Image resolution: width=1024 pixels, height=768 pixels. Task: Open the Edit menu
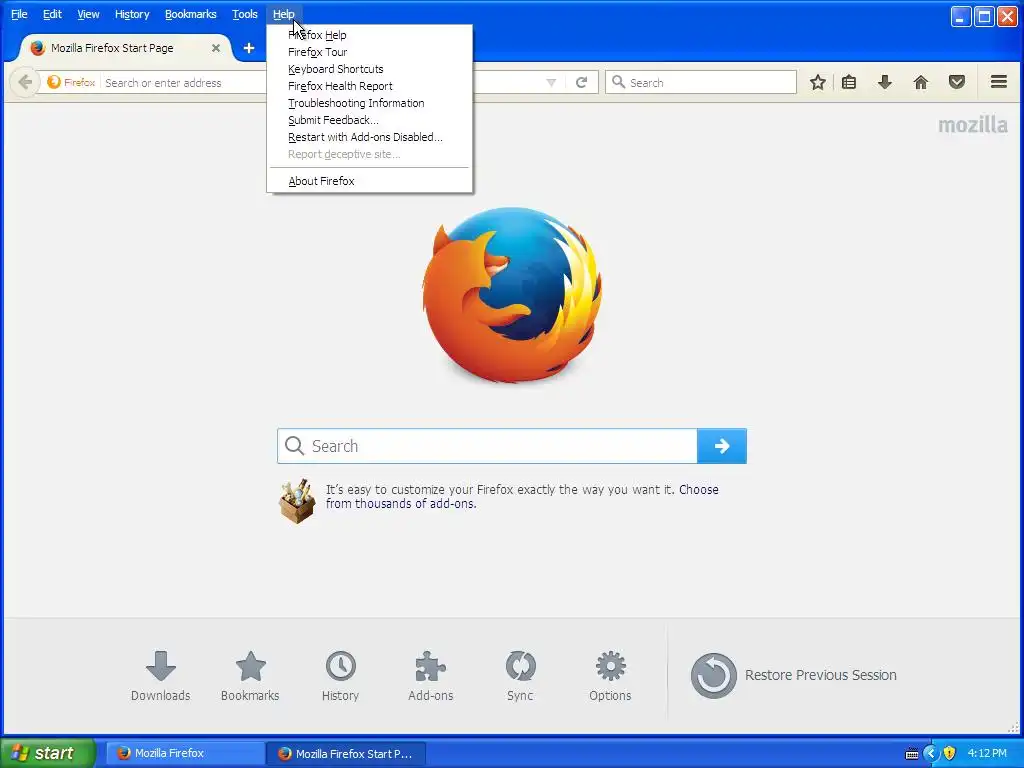point(52,14)
